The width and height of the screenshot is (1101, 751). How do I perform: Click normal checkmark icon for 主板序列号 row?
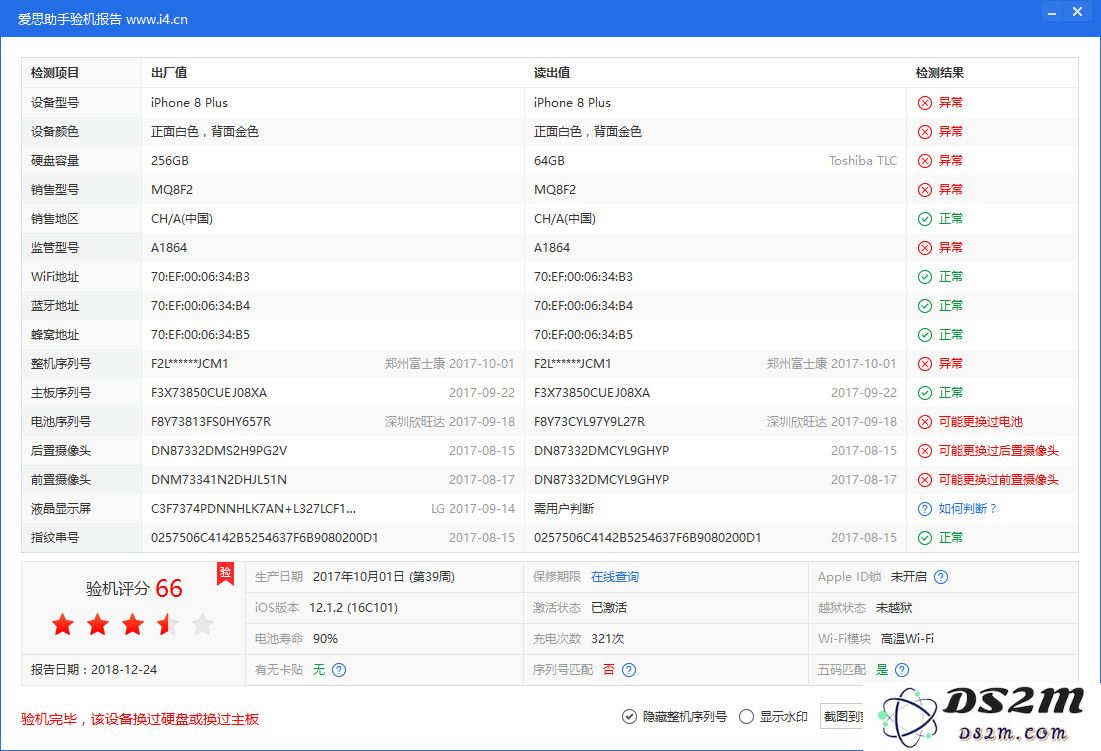tap(925, 393)
